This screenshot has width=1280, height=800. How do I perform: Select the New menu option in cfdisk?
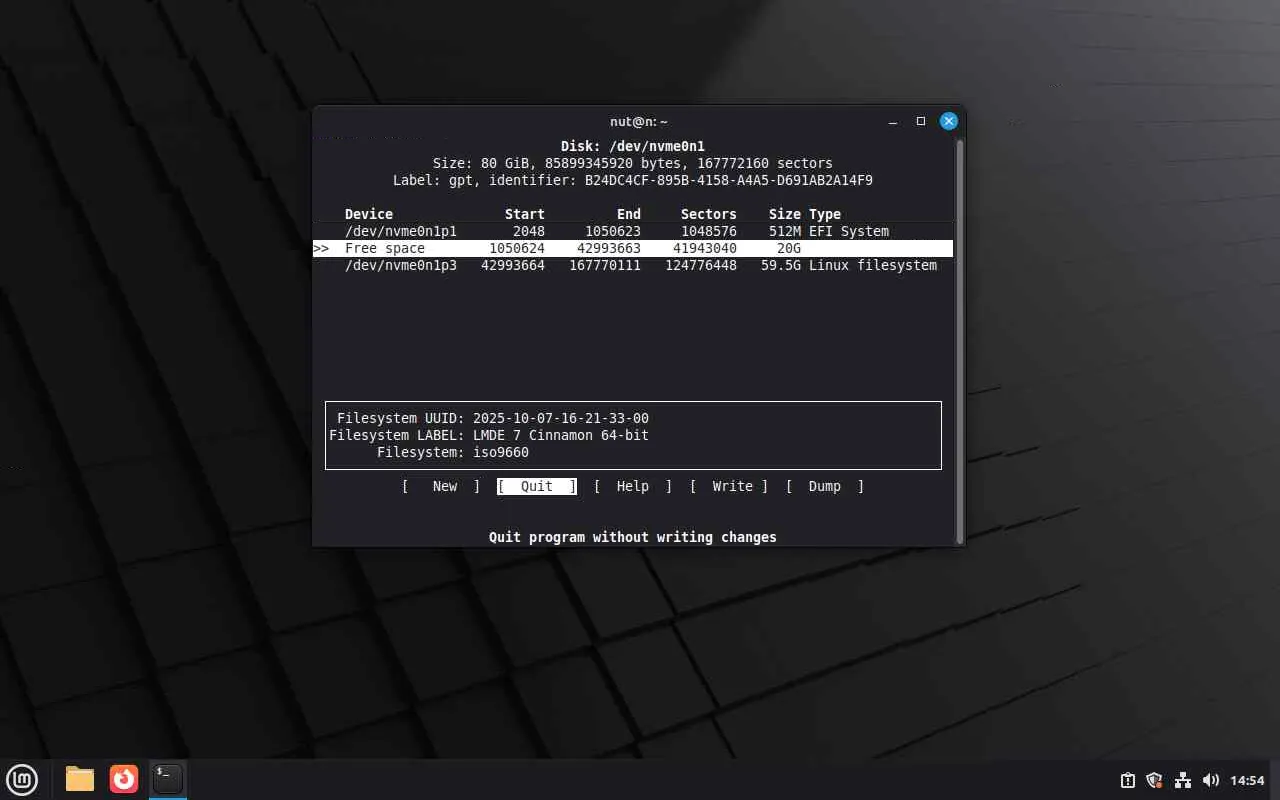pos(441,486)
